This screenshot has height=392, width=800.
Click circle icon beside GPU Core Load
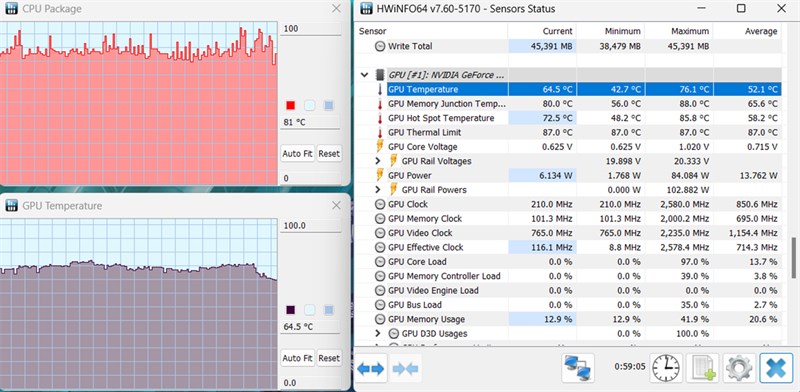pyautogui.click(x=380, y=261)
